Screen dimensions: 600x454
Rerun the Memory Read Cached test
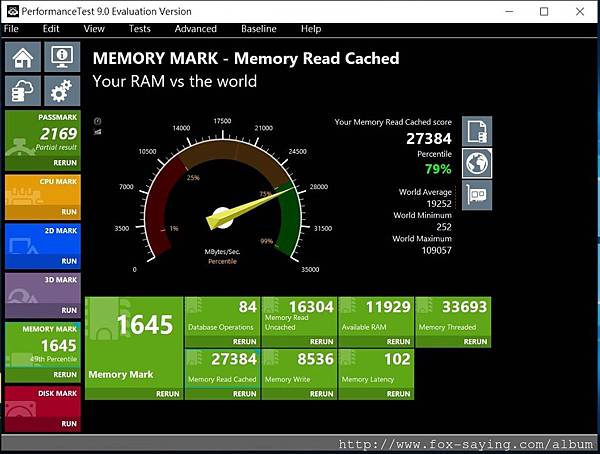[245, 394]
